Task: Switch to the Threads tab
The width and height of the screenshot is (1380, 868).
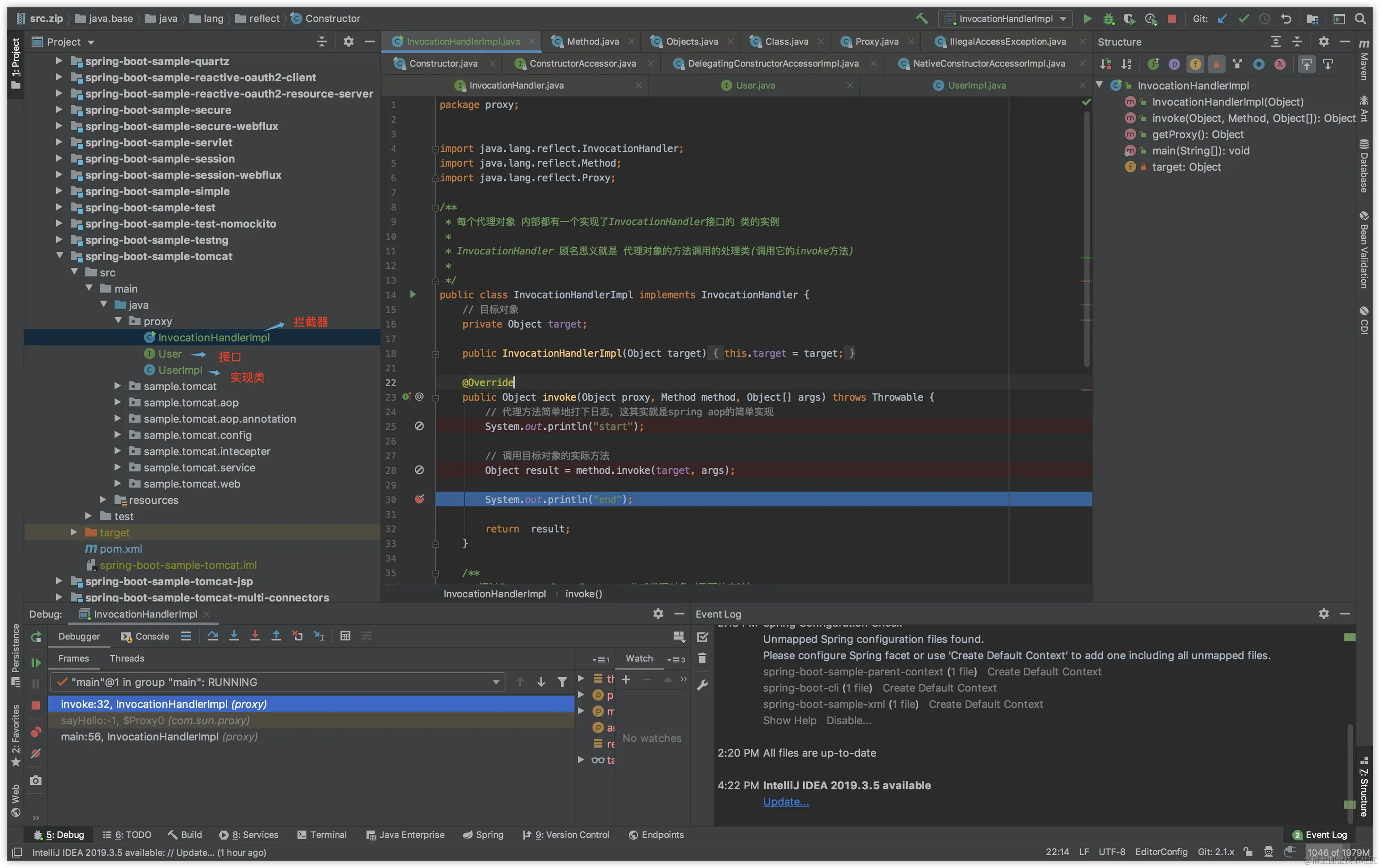Action: coord(127,659)
